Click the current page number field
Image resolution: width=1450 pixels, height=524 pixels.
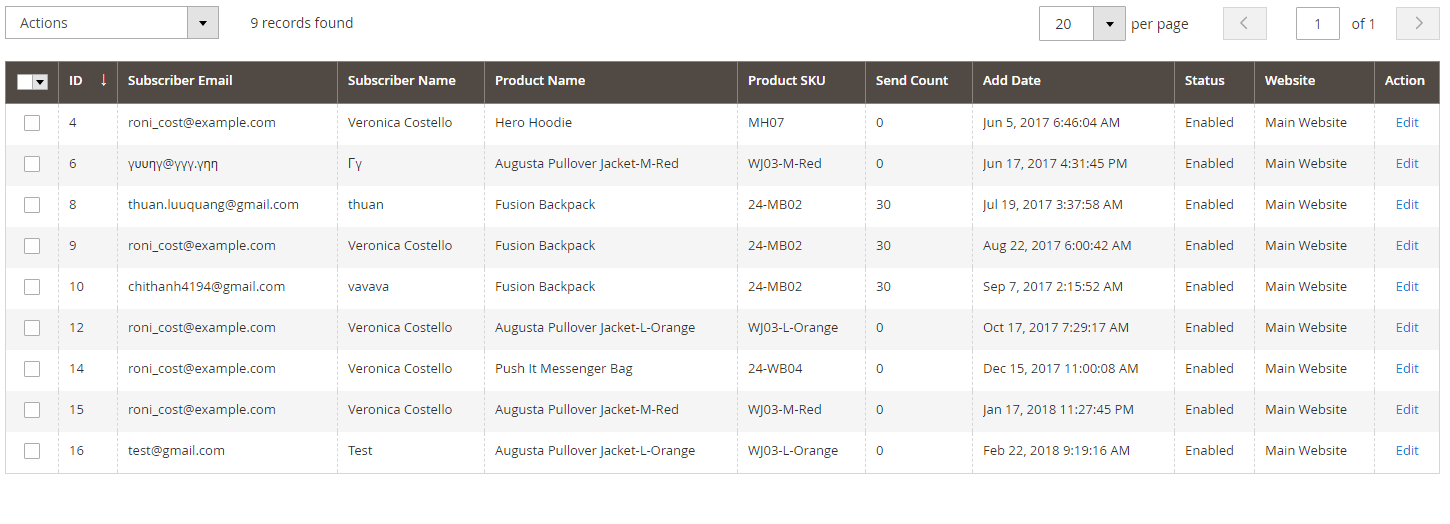pyautogui.click(x=1317, y=24)
